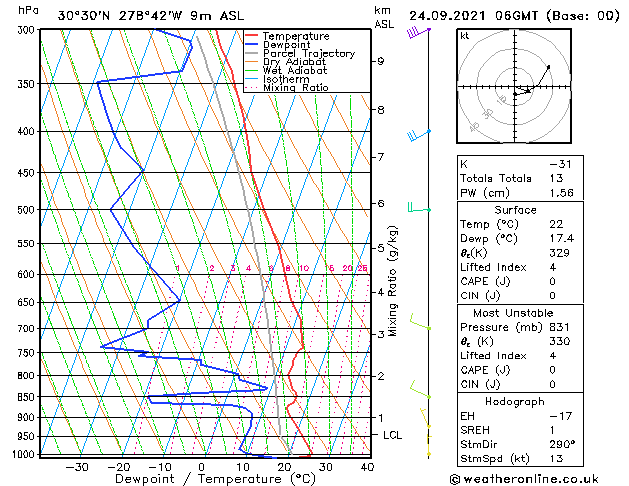Click the Most Unstable section header
The image size is (629, 486).
point(513,313)
